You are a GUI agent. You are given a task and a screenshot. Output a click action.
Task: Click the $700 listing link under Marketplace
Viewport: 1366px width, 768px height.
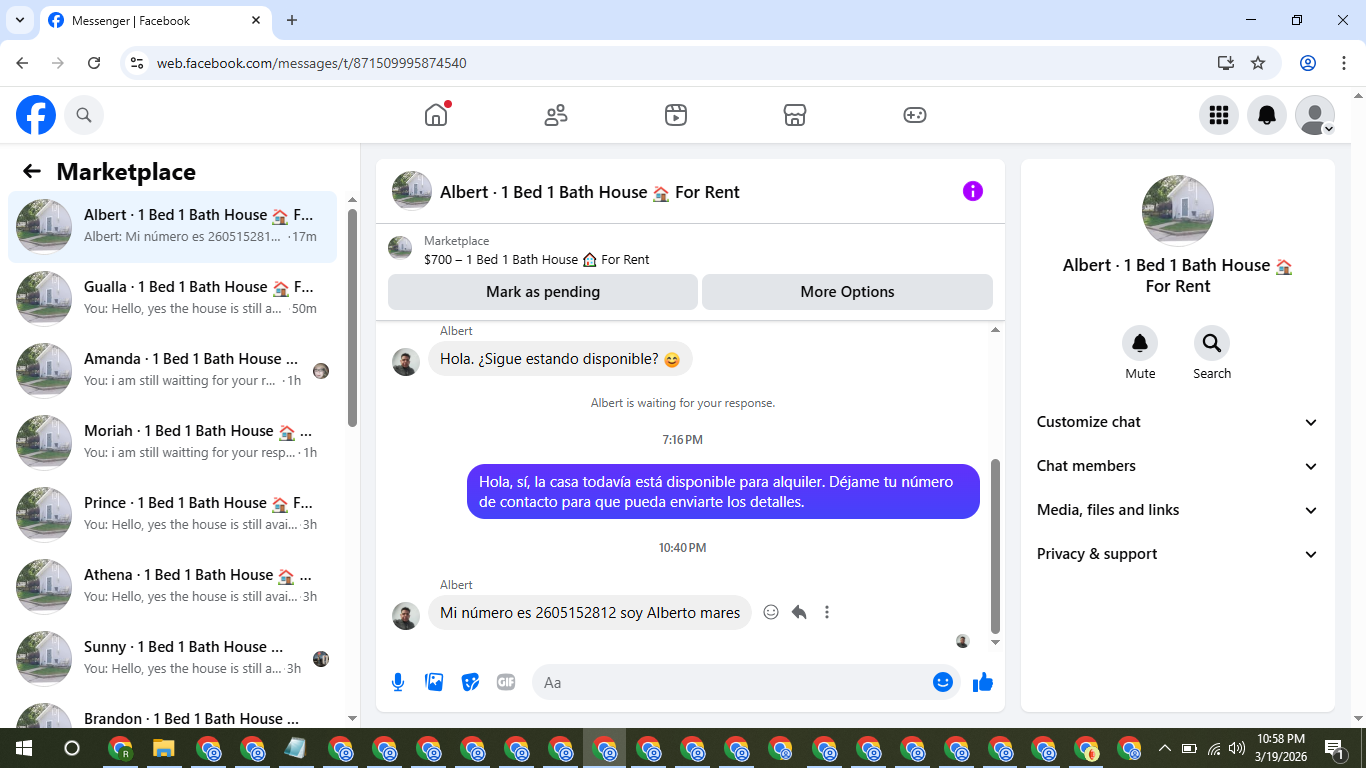pyautogui.click(x=536, y=260)
